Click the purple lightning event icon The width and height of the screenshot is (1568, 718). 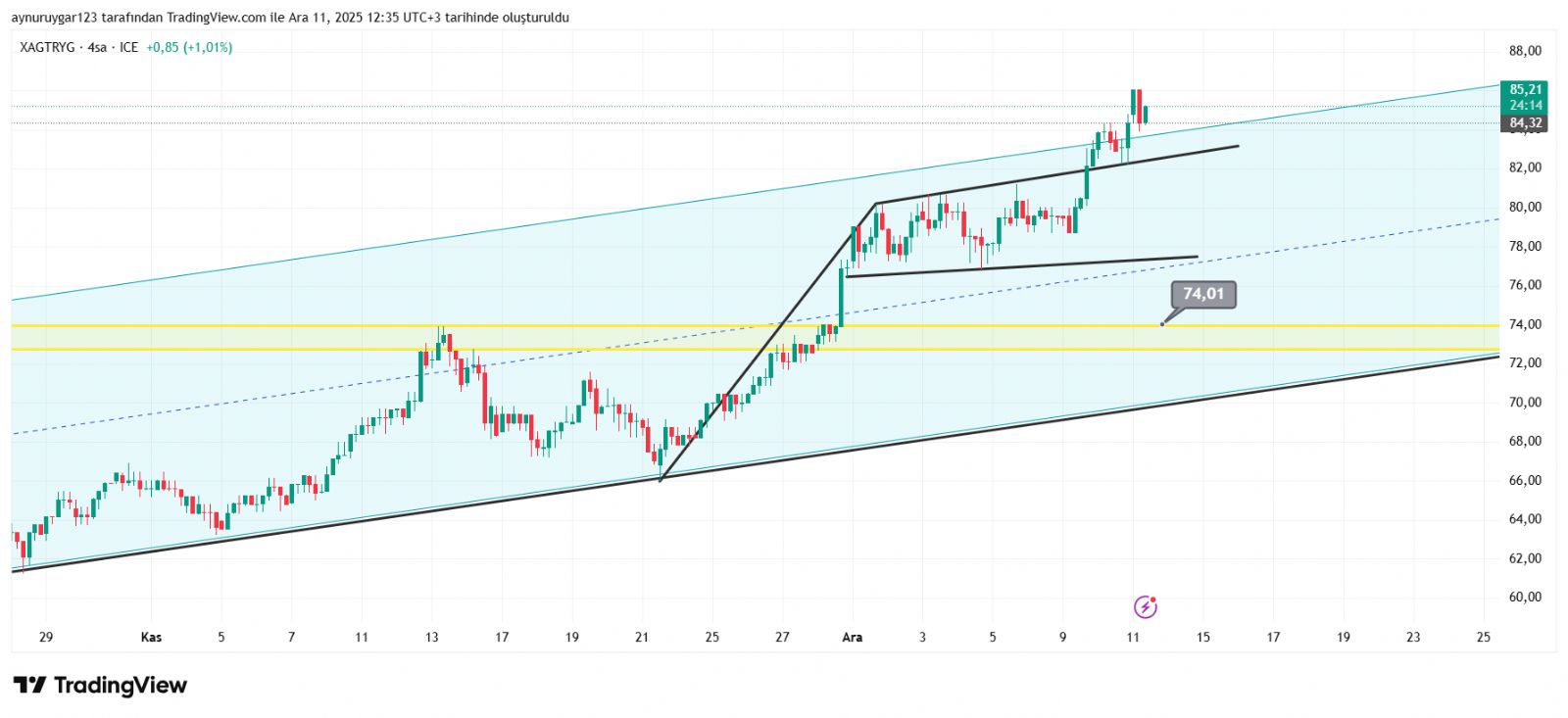[1145, 607]
